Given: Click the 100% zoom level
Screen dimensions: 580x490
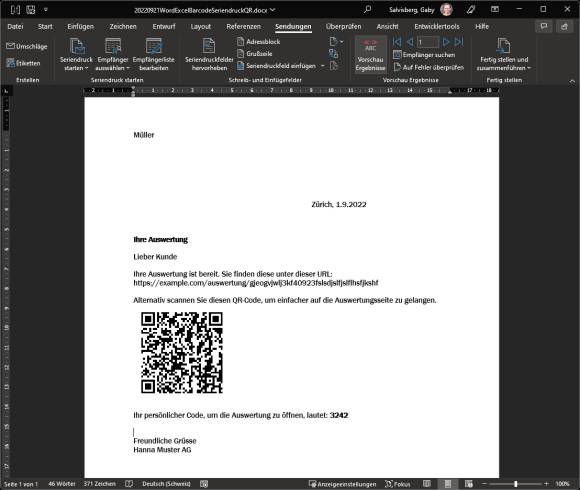Looking at the screenshot, I should [562, 484].
